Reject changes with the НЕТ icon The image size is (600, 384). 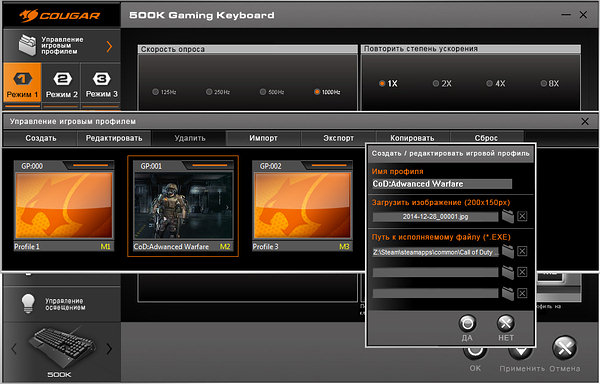click(x=505, y=324)
